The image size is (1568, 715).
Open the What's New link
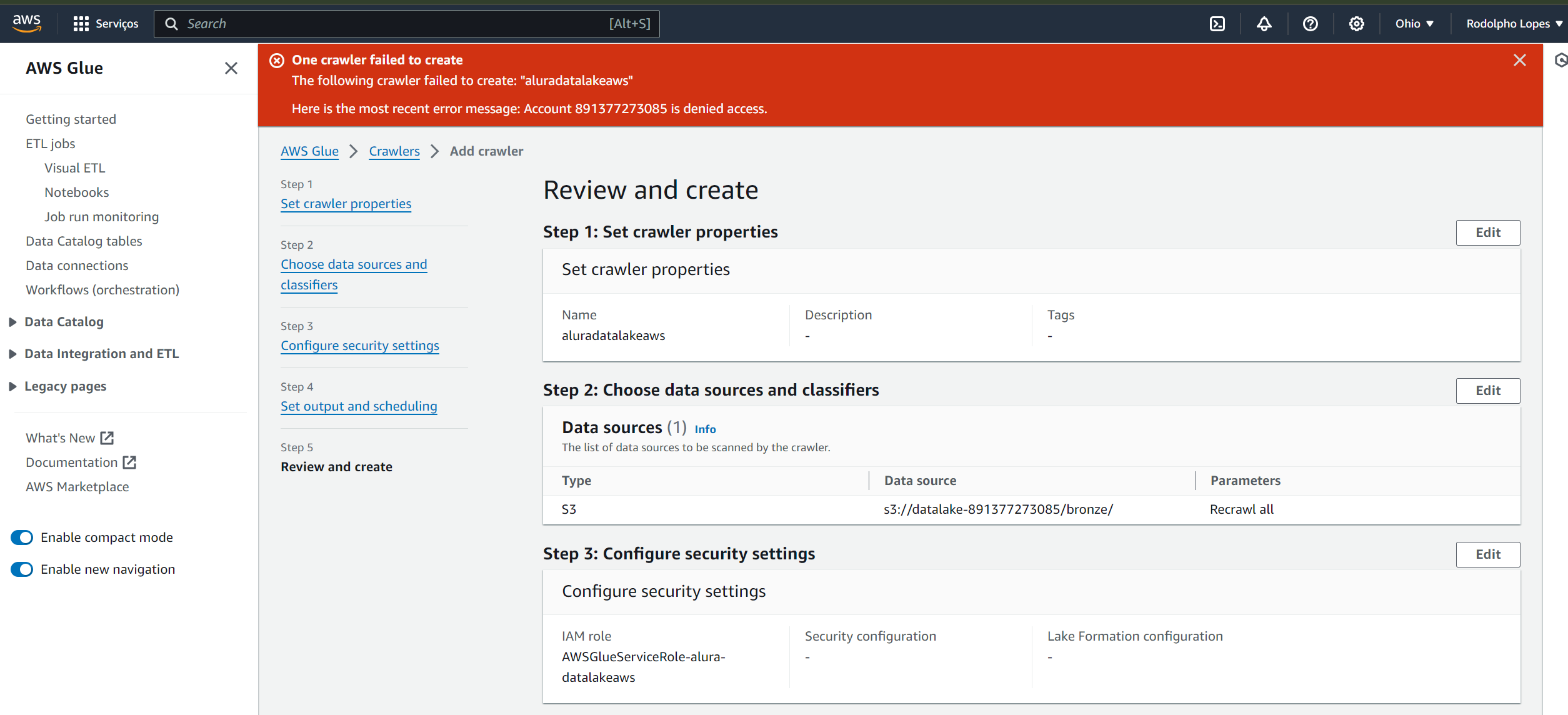pos(70,438)
